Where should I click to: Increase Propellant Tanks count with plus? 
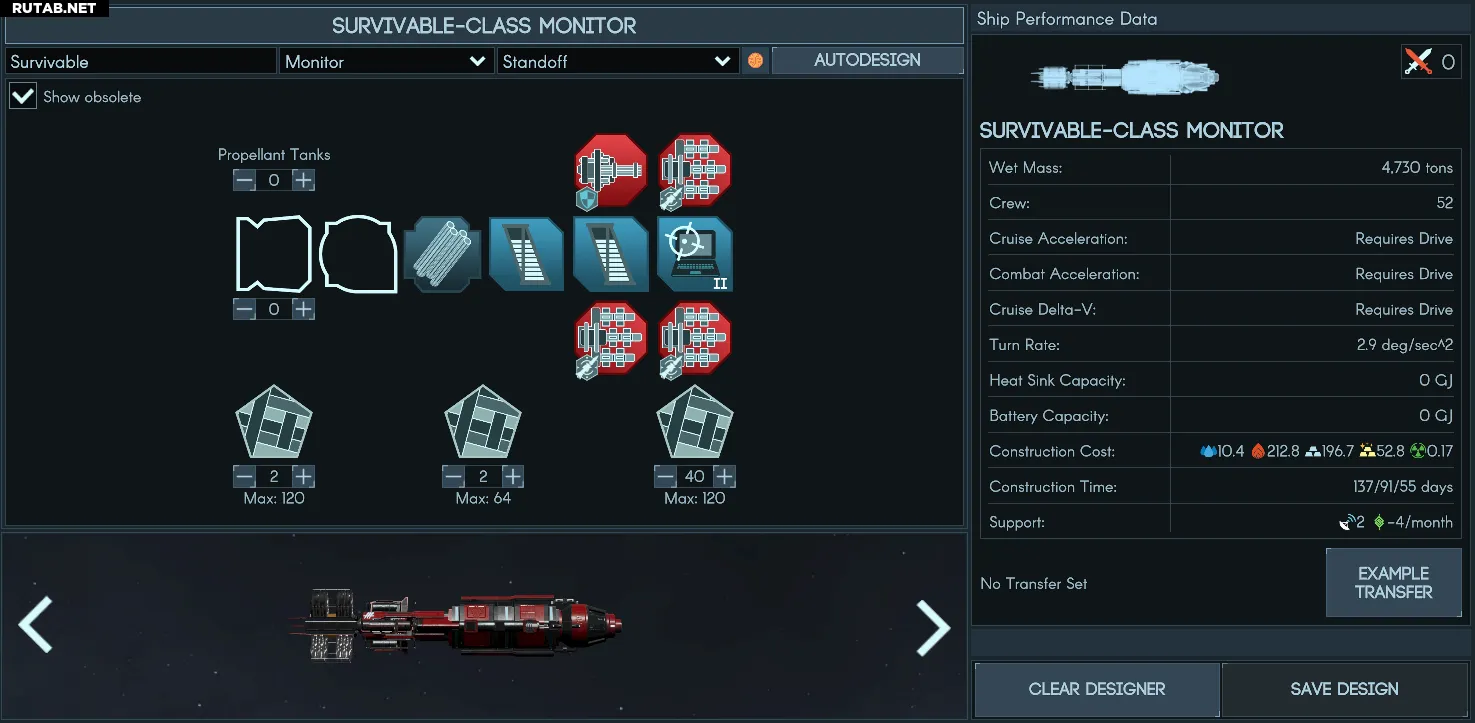coord(303,180)
